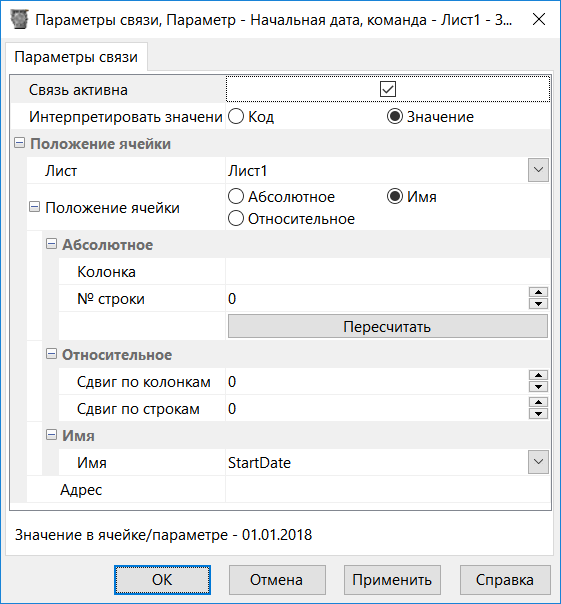
Task: Confirm the dialog with the OK button
Action: 162,580
